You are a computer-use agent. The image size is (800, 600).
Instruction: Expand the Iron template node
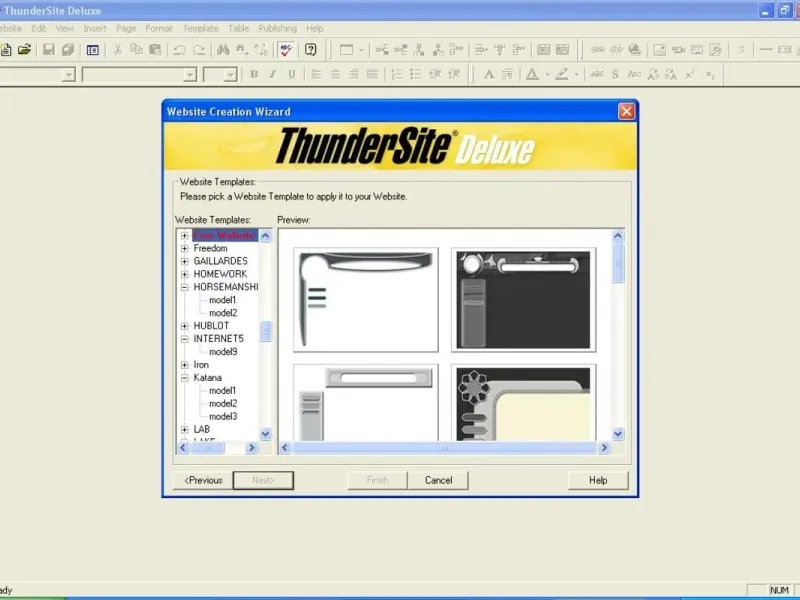coord(185,365)
